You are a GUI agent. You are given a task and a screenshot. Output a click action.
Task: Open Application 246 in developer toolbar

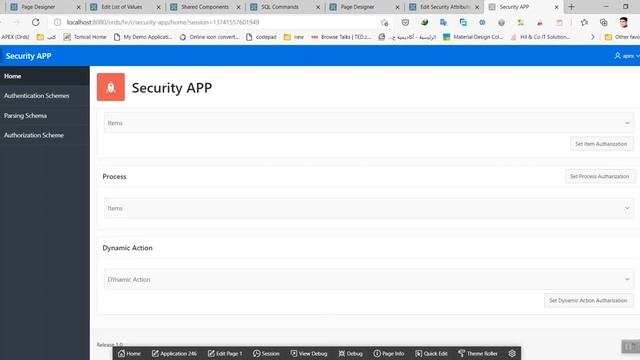tap(174, 353)
